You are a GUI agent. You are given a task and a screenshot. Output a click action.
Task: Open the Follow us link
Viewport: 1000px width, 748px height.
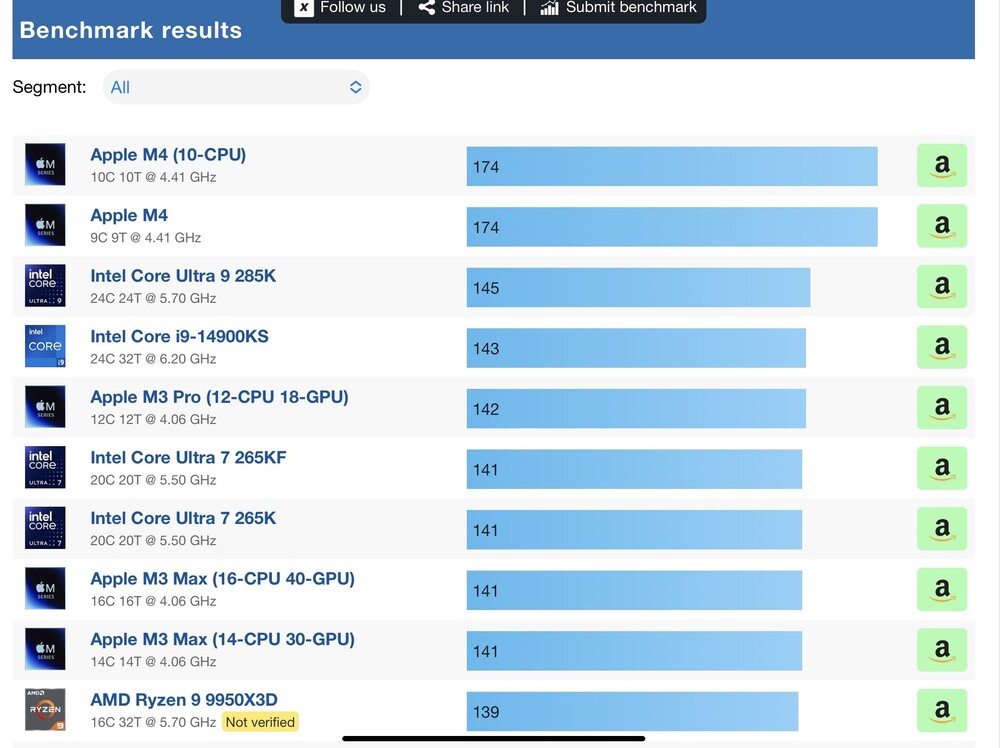click(353, 8)
